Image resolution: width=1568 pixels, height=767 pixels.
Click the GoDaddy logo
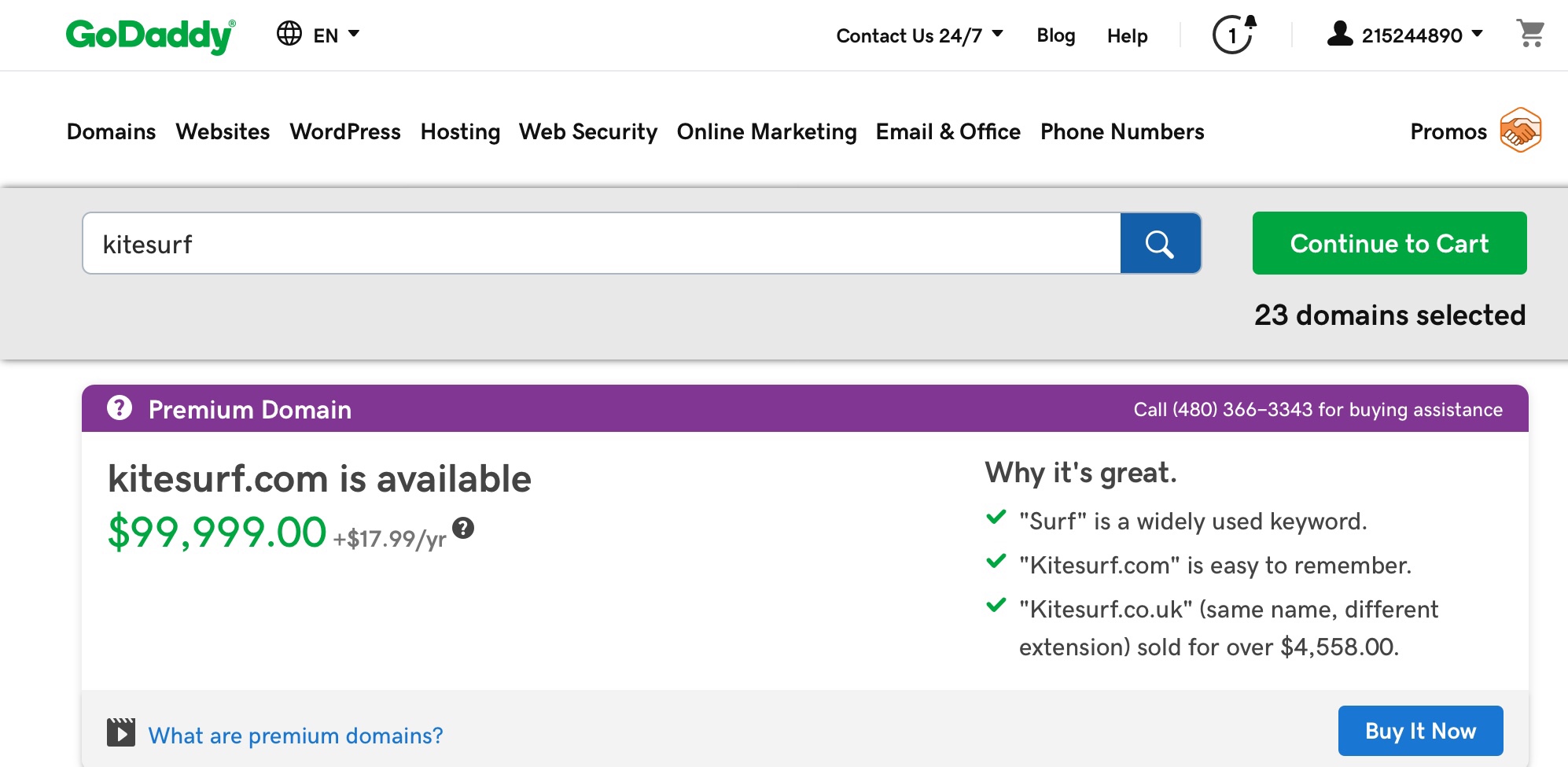pos(150,35)
